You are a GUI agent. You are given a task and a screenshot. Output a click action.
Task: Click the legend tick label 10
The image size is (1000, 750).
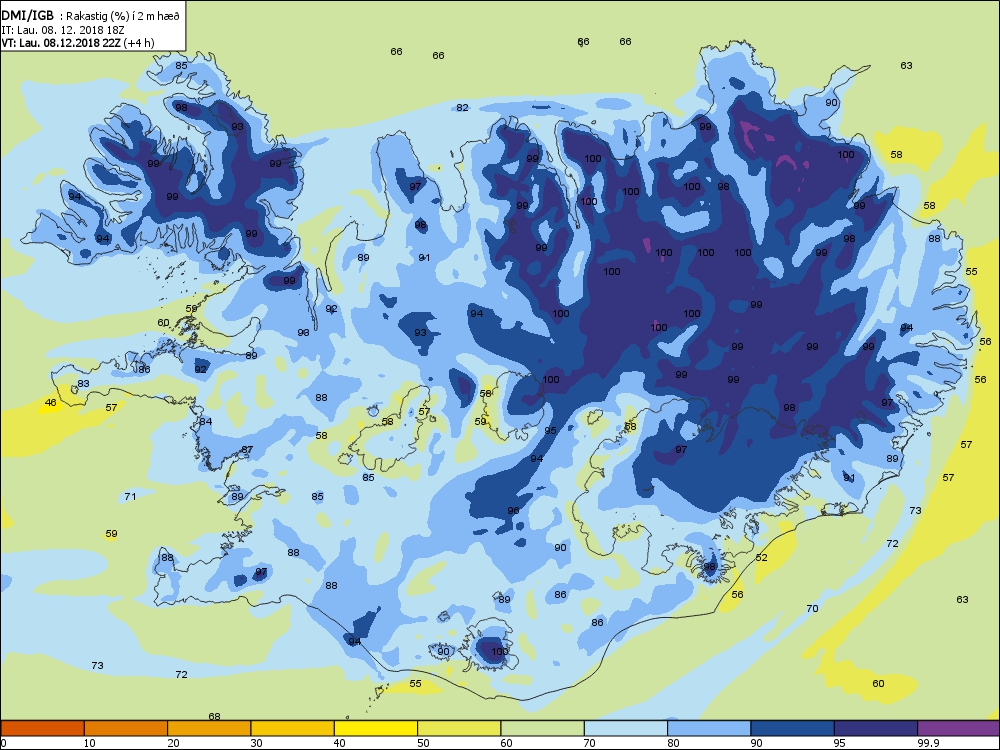pos(89,742)
